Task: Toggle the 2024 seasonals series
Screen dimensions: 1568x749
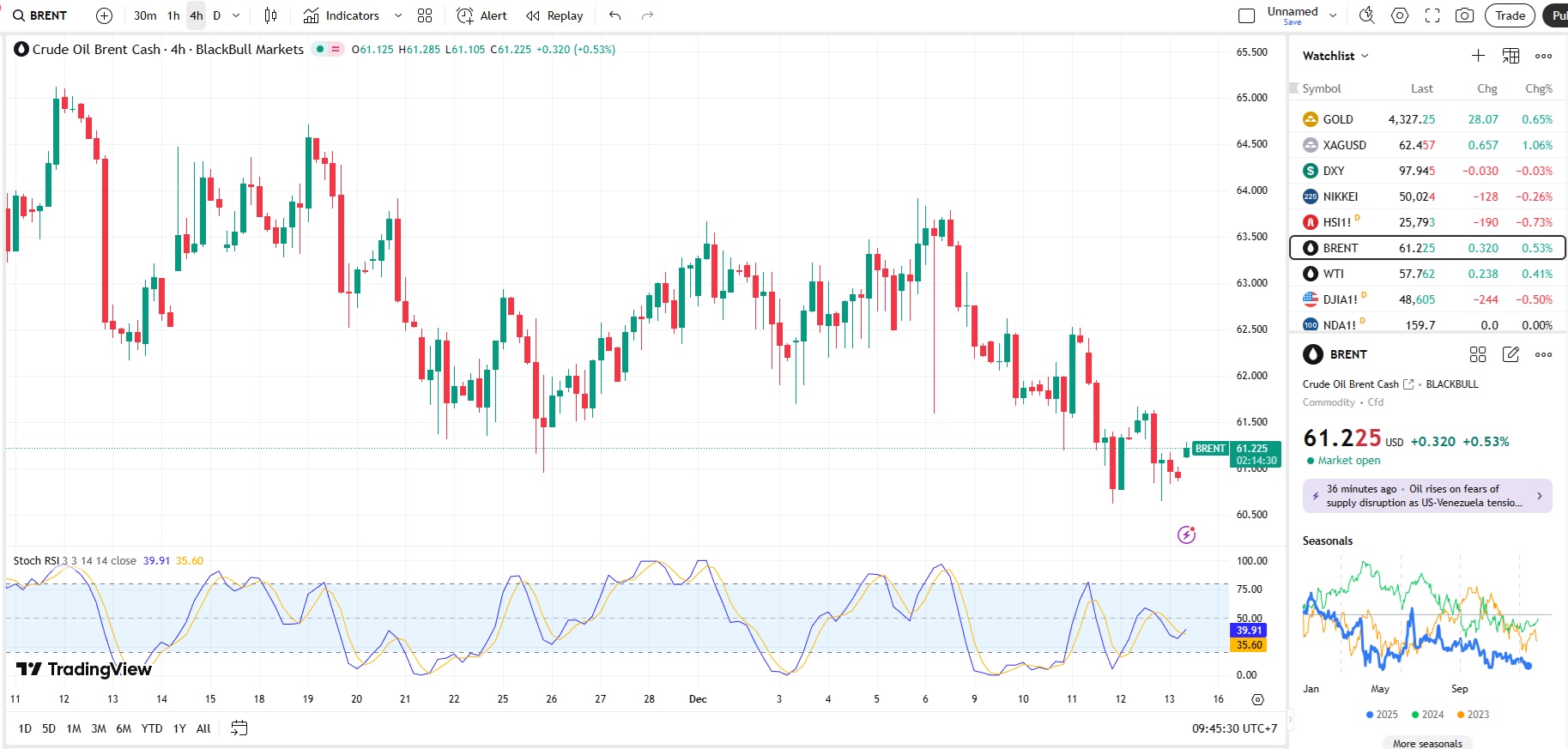Action: coord(1427,715)
